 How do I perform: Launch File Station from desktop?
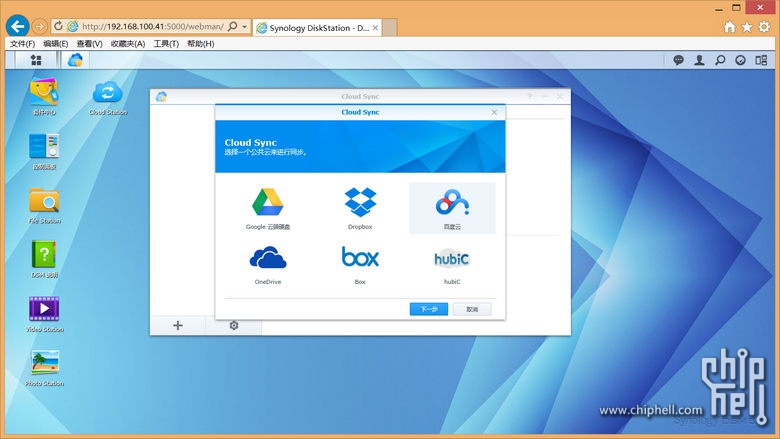[x=44, y=206]
